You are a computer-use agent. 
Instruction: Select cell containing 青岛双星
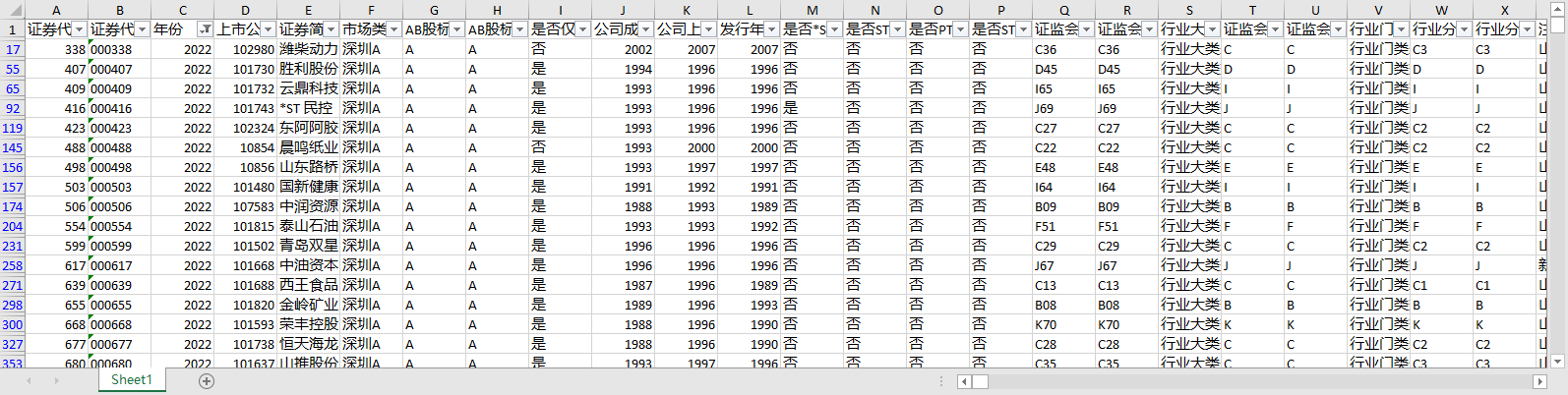(x=309, y=246)
